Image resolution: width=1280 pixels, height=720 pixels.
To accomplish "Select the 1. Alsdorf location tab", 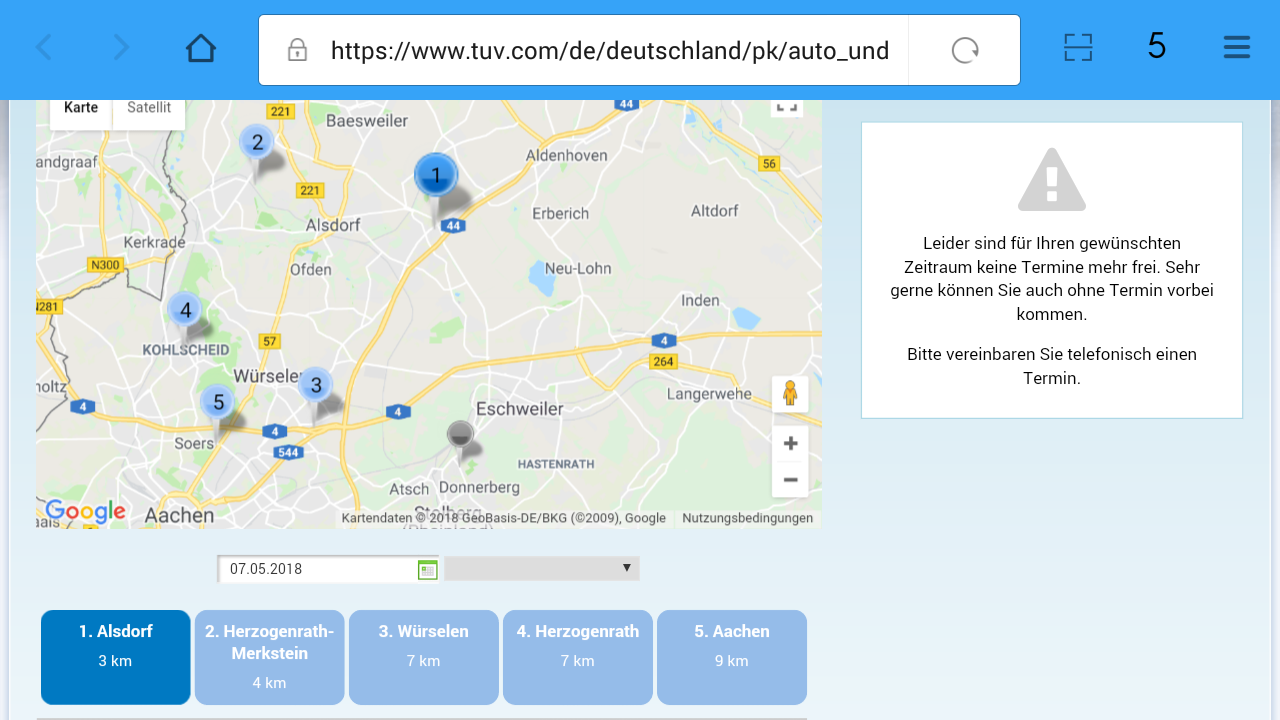I will click(116, 657).
